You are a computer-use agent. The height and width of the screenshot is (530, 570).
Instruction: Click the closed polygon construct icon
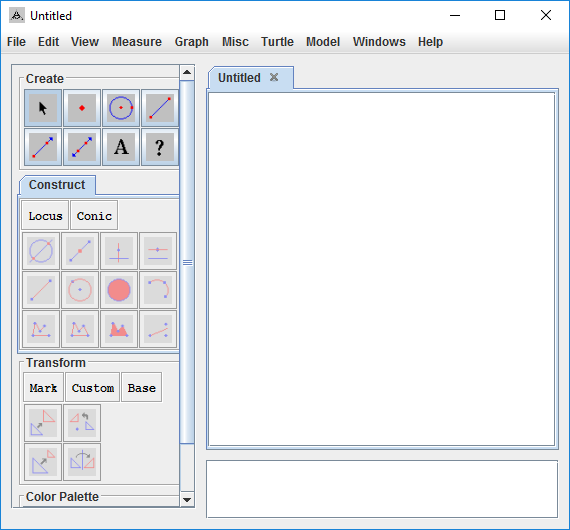(x=80, y=329)
